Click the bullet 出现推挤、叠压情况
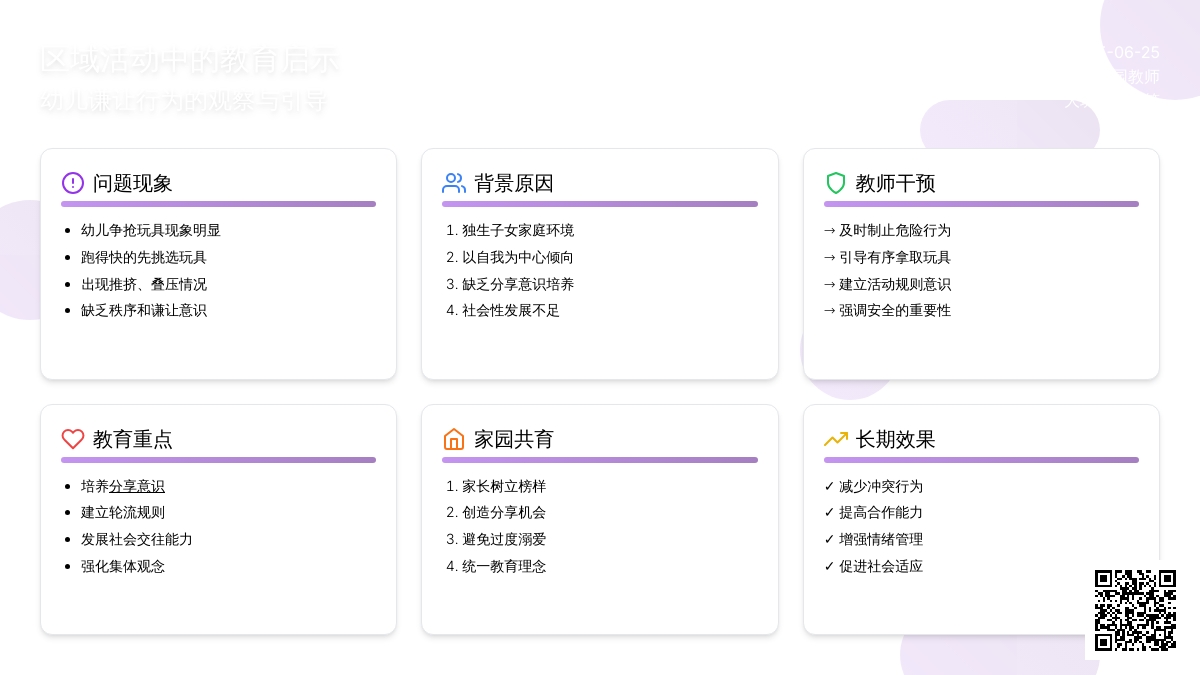Viewport: 1200px width, 675px height. (144, 284)
